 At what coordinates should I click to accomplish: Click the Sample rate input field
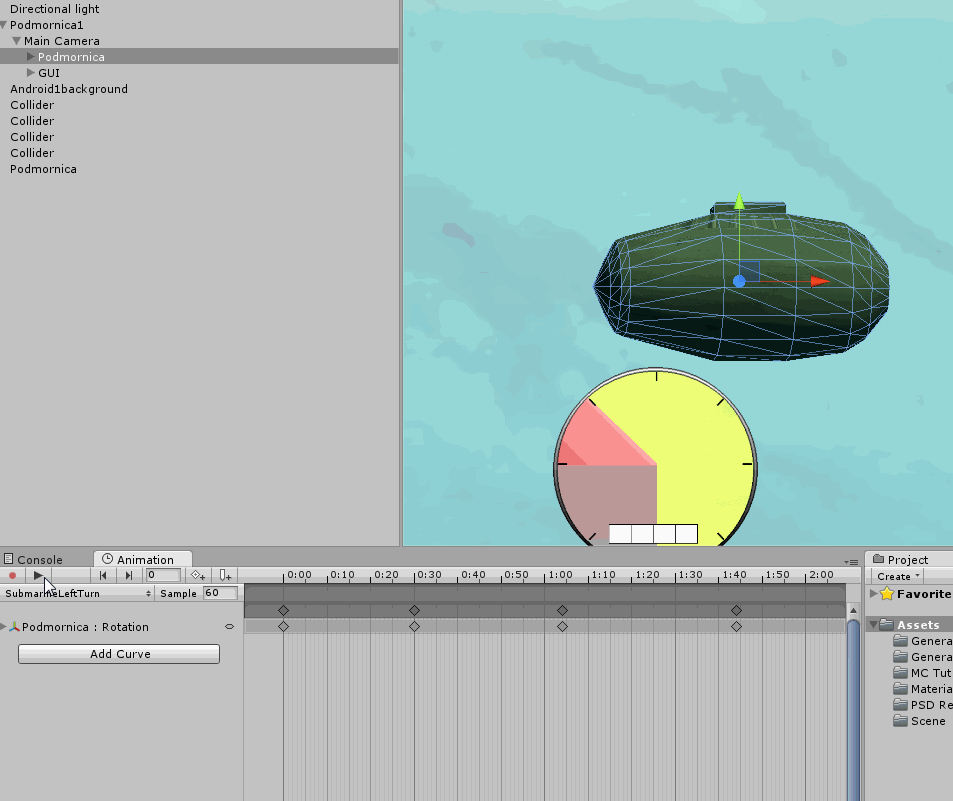(x=219, y=593)
